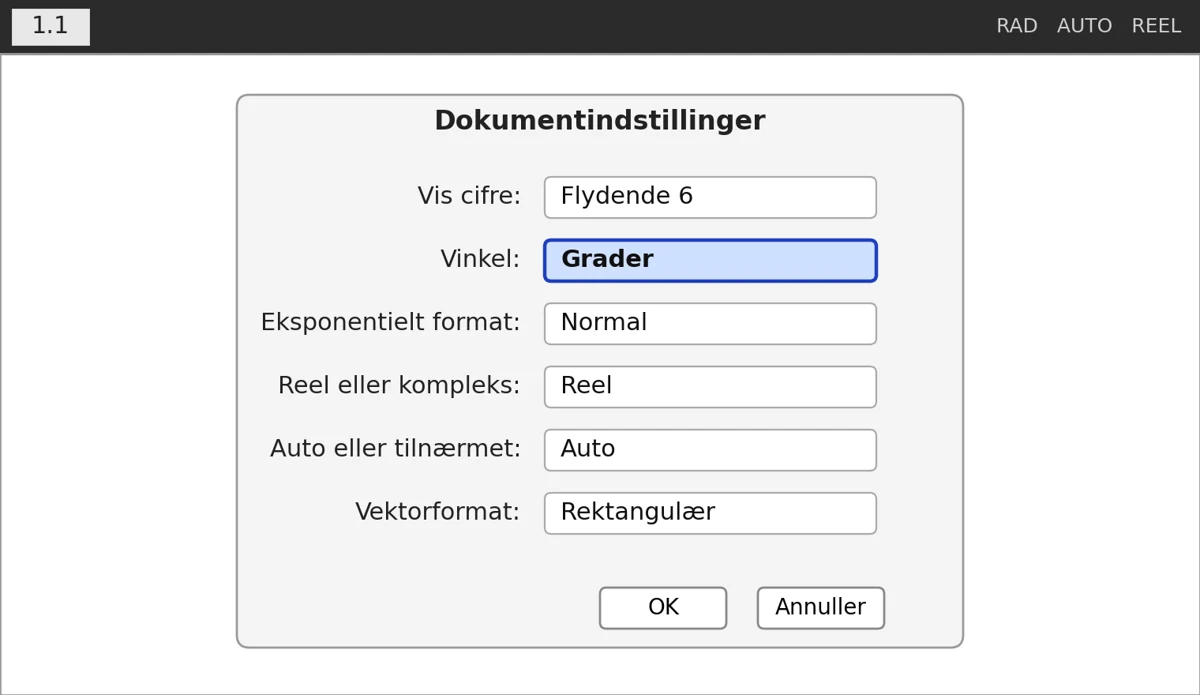The width and height of the screenshot is (1200, 695).
Task: Open the Reel eller kompleks dropdown
Action: coord(710,386)
